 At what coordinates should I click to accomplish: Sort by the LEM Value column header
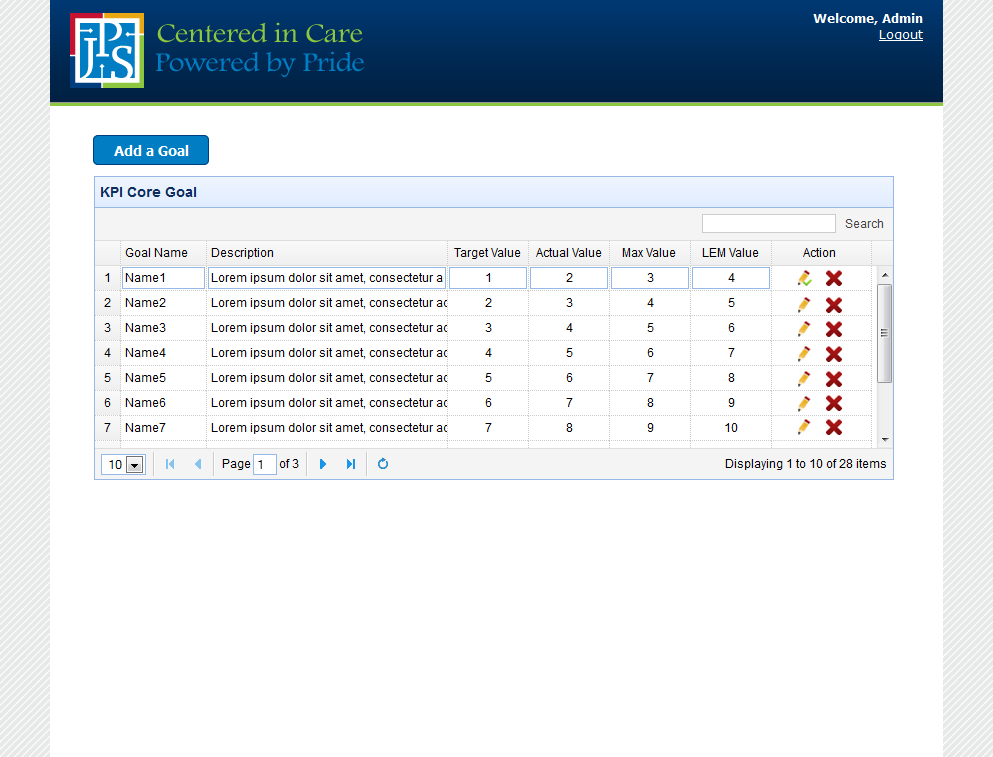(x=731, y=253)
